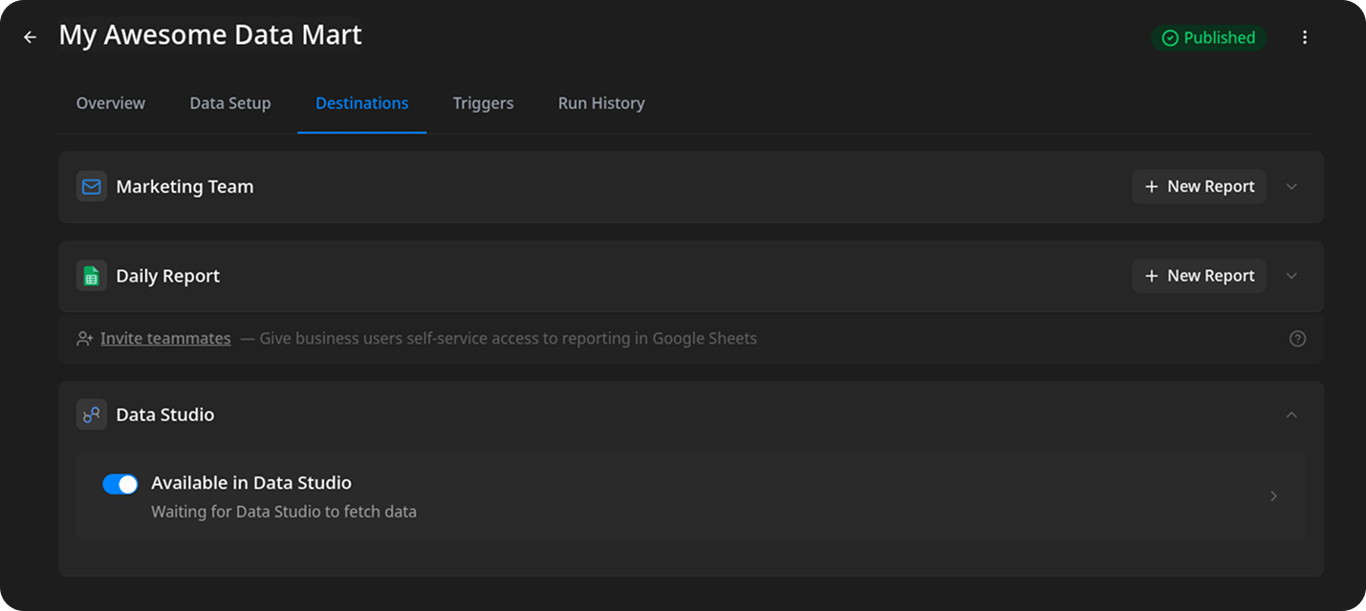Collapse the Data Studio section chevron

click(x=1291, y=414)
